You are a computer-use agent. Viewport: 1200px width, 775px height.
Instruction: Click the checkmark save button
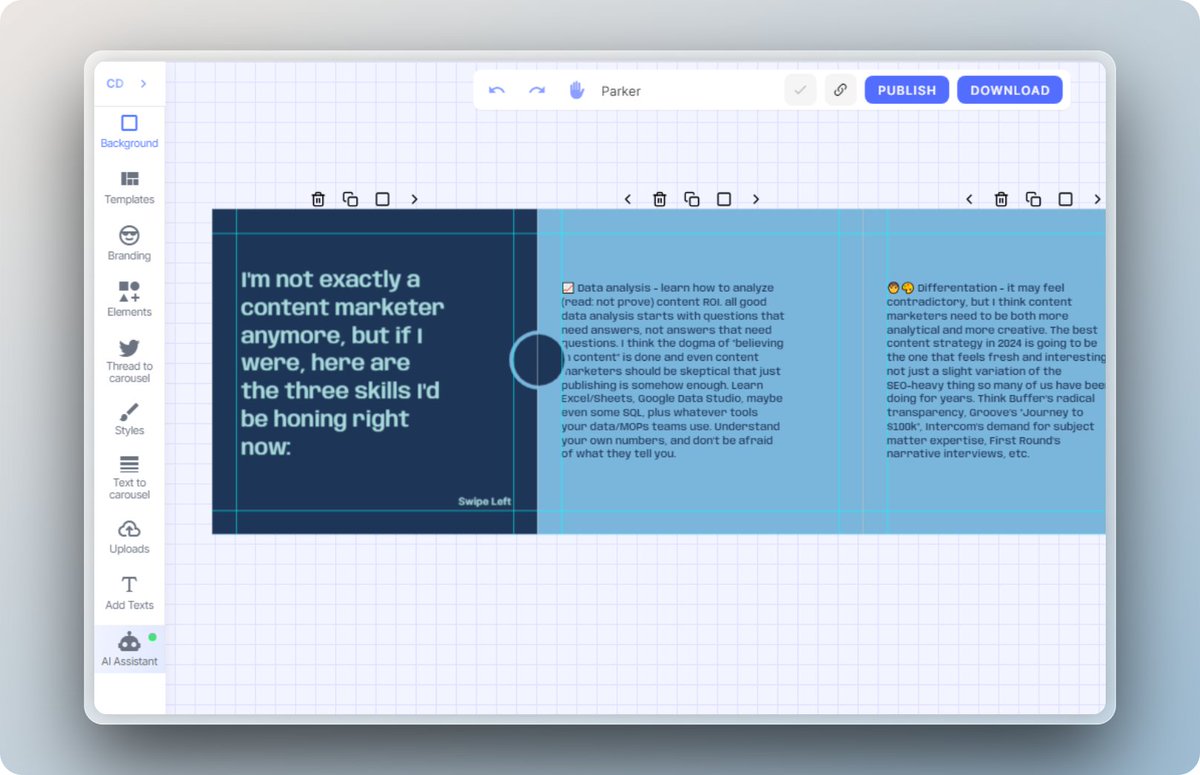pos(800,90)
